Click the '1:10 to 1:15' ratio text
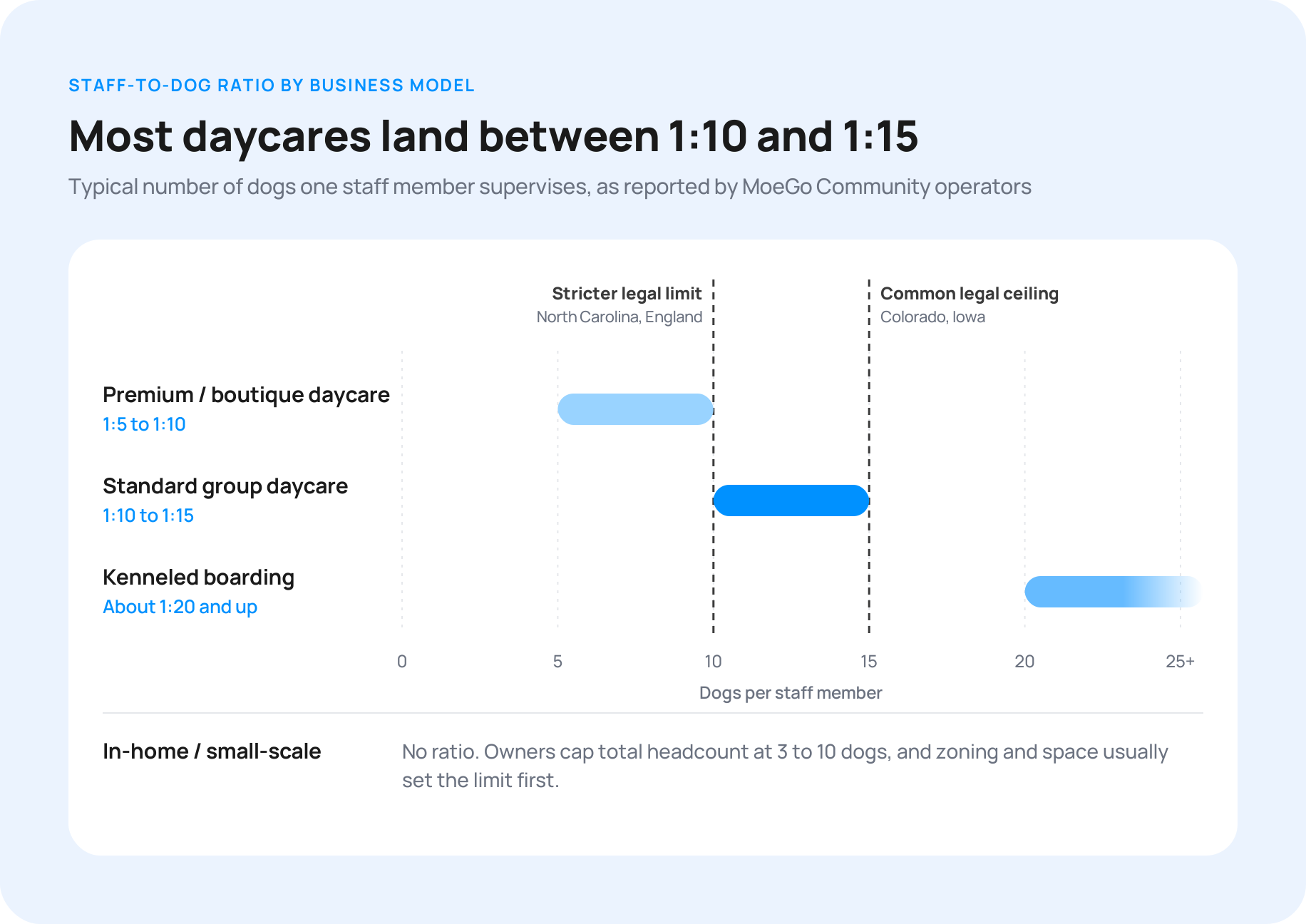Screen dimensions: 1306x924 coord(148,515)
